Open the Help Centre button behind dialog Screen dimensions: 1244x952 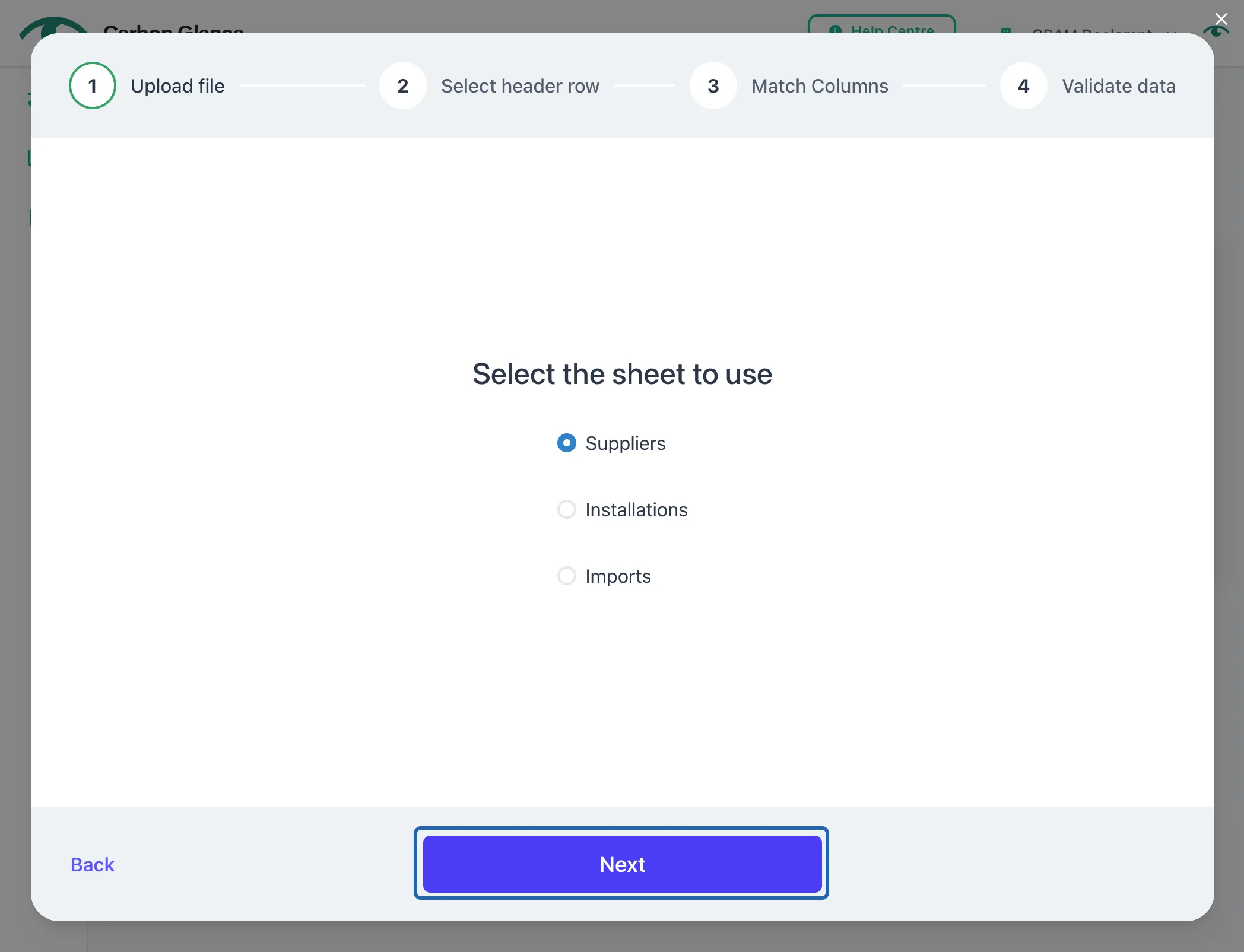pyautogui.click(x=881, y=25)
